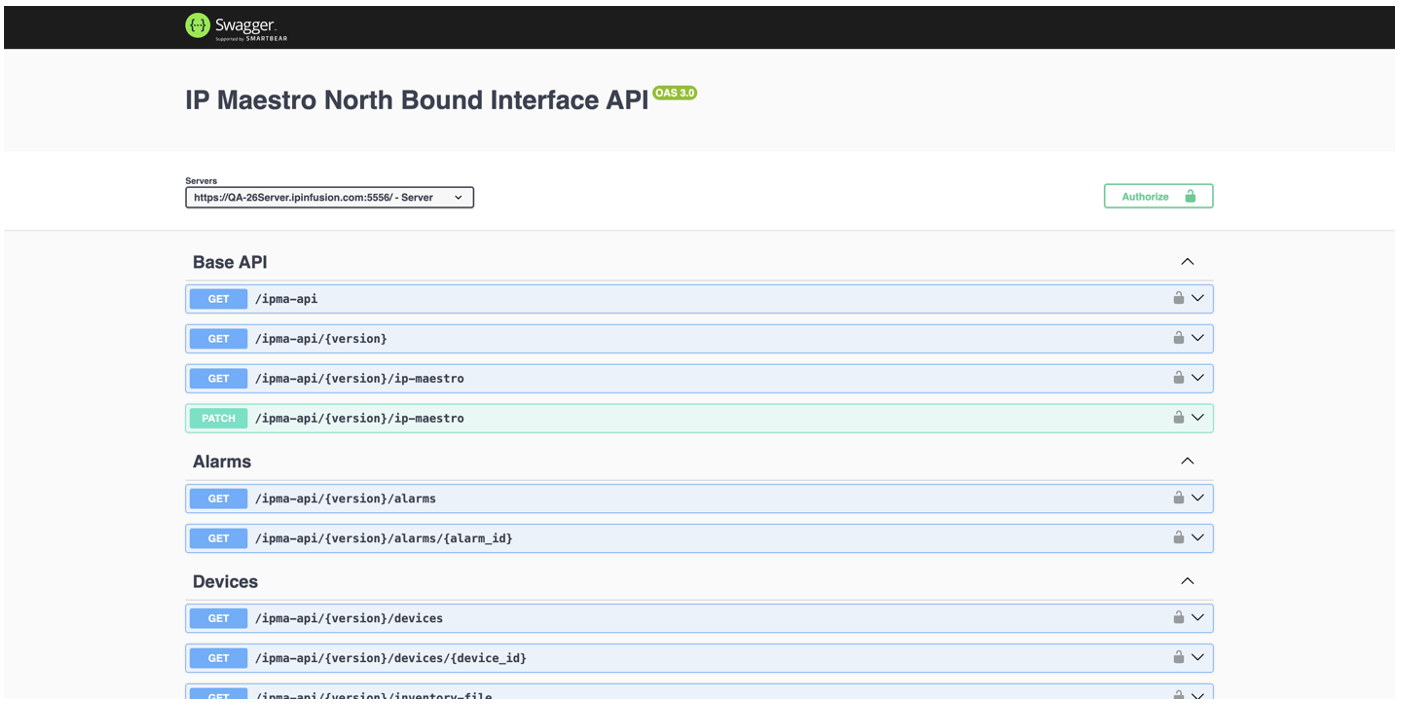Click the /ipma-api/{version} endpoint path text
Screen dimensions: 1408x726
coord(321,338)
